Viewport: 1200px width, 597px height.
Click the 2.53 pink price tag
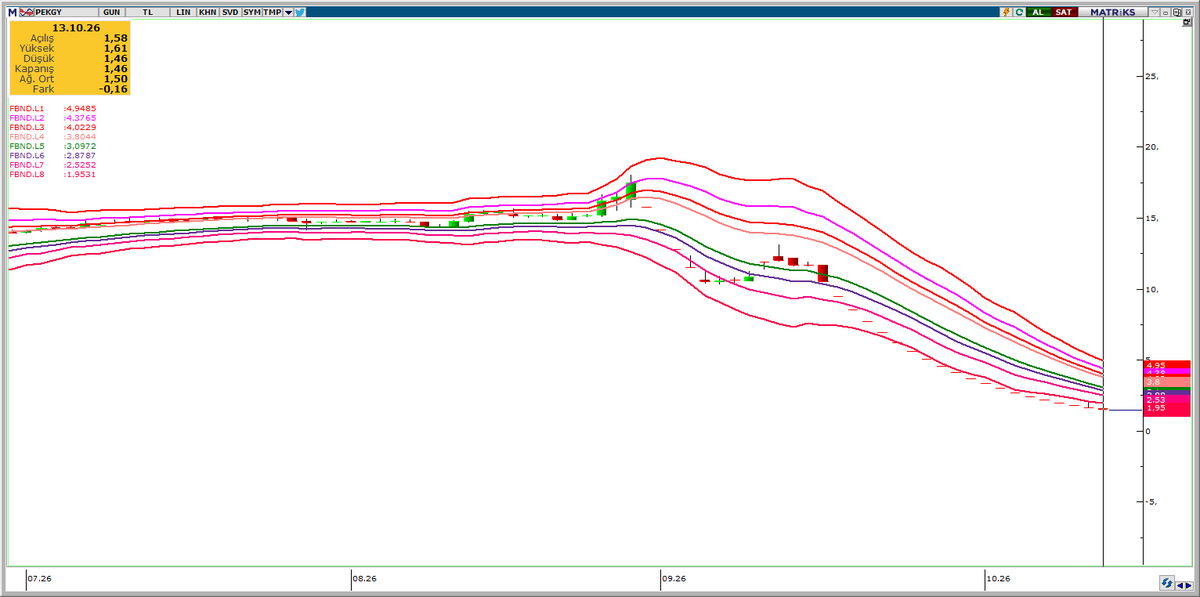[1166, 400]
